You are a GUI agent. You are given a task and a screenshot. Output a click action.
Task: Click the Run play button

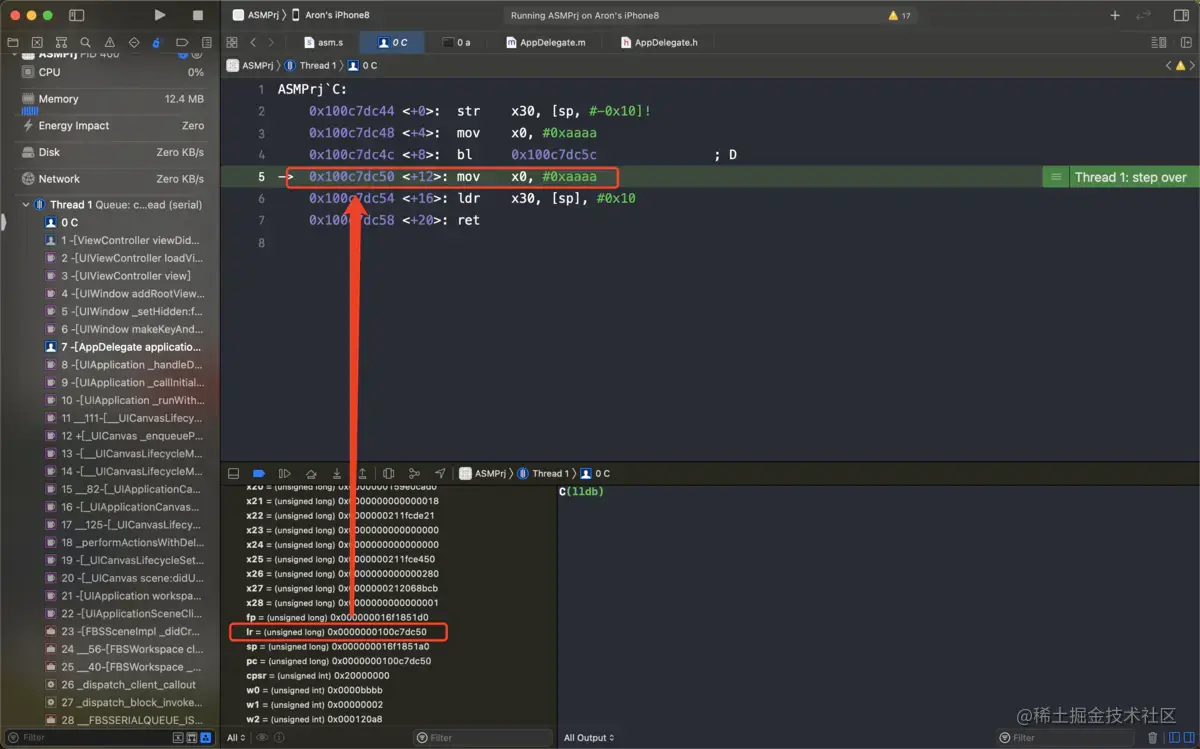160,15
